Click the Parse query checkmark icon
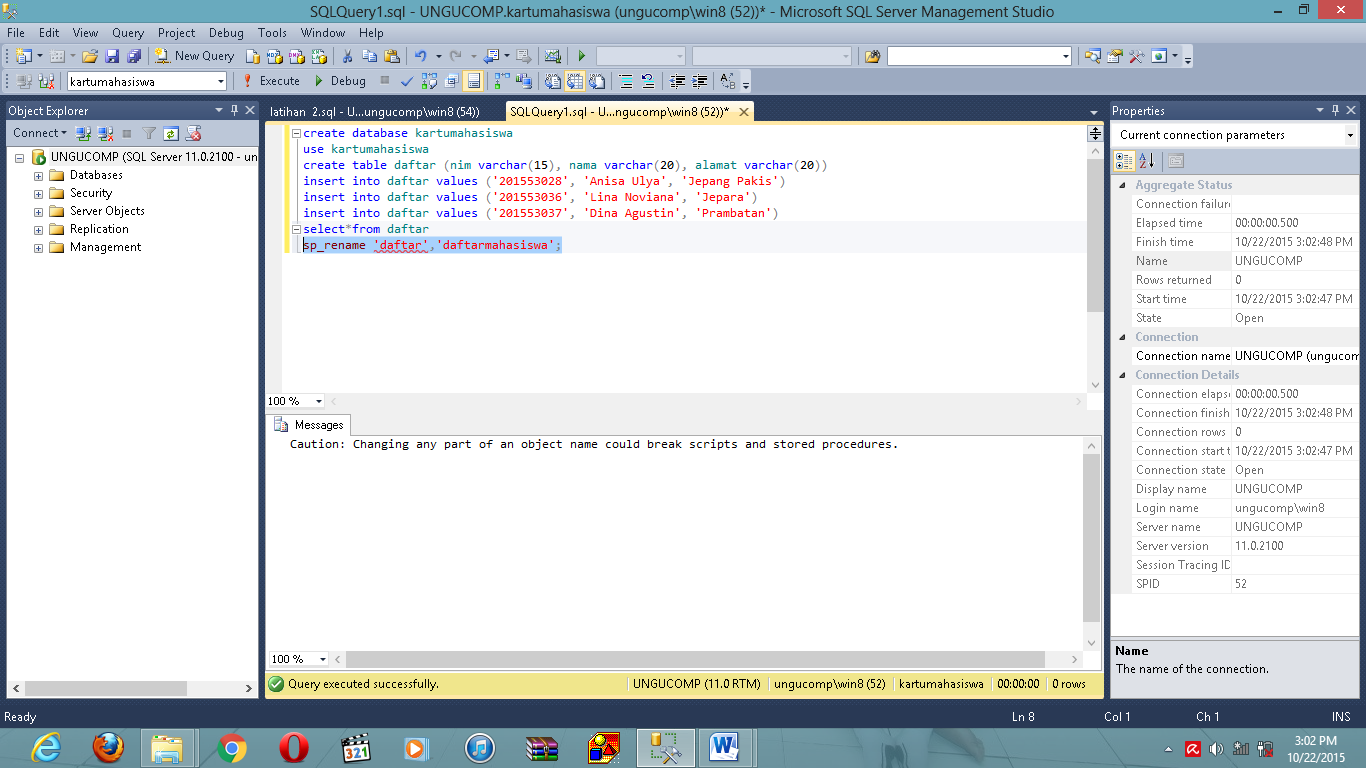The height and width of the screenshot is (768, 1366). tap(406, 80)
